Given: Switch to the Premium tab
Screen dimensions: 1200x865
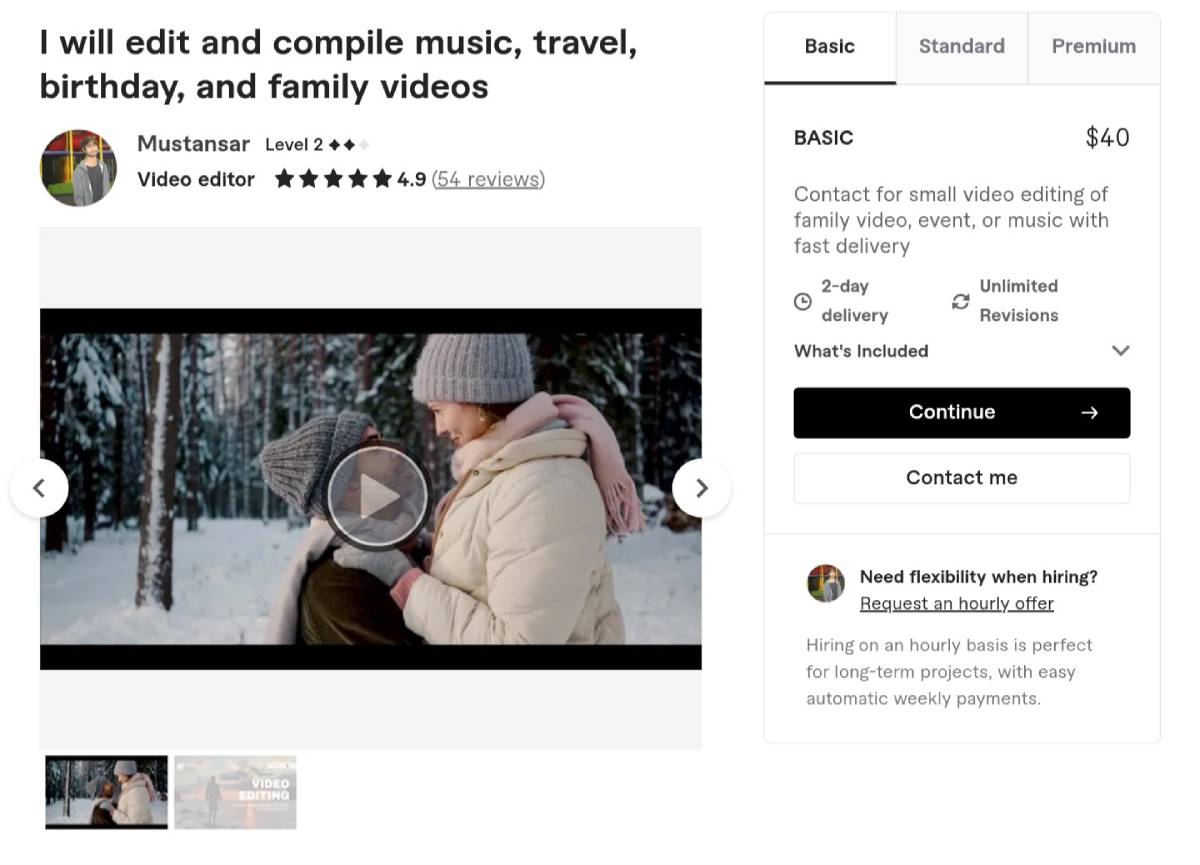Looking at the screenshot, I should click(1093, 46).
